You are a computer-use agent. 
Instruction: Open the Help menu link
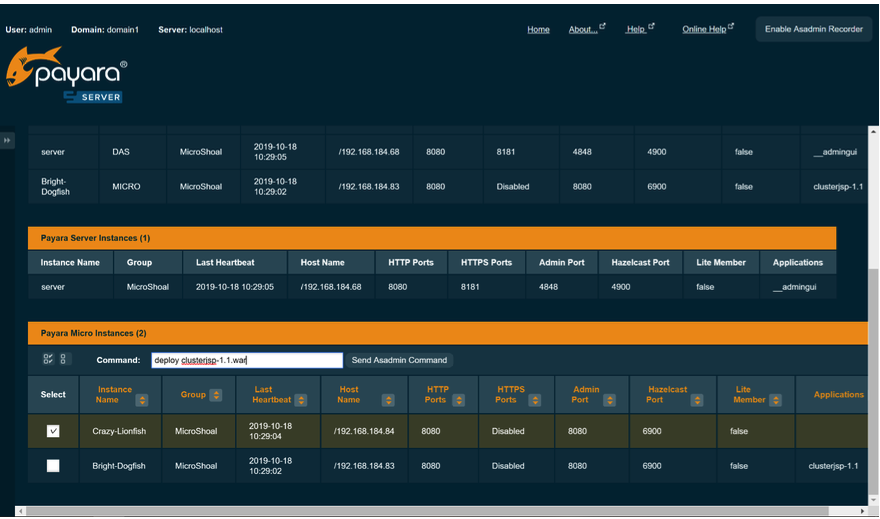coord(638,29)
